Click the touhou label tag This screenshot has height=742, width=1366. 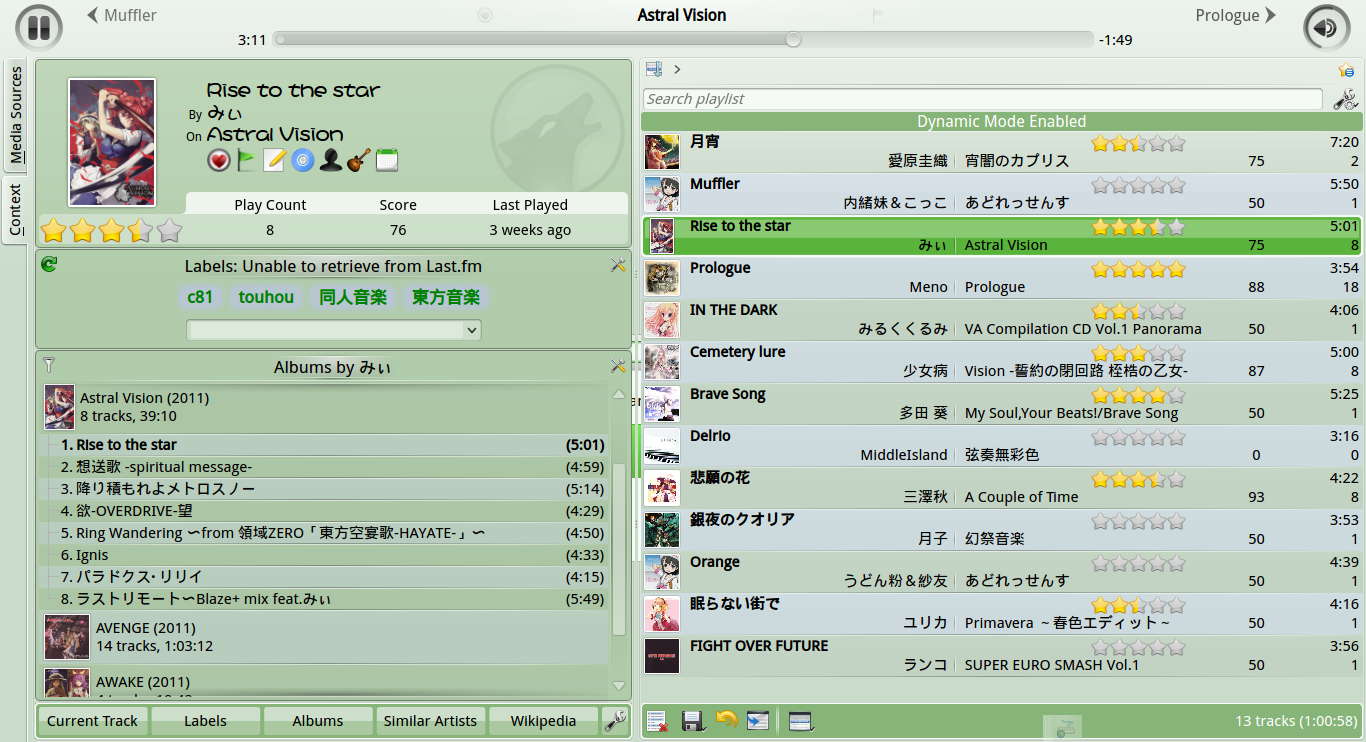point(266,297)
